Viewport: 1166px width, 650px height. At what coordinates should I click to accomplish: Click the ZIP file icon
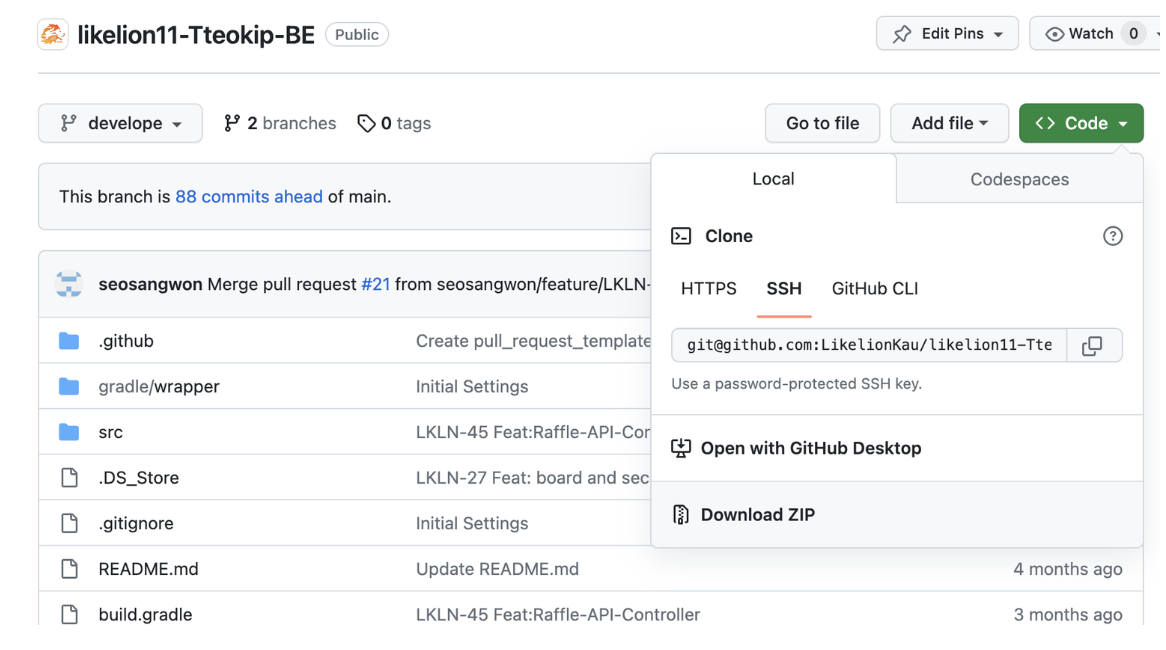point(680,515)
